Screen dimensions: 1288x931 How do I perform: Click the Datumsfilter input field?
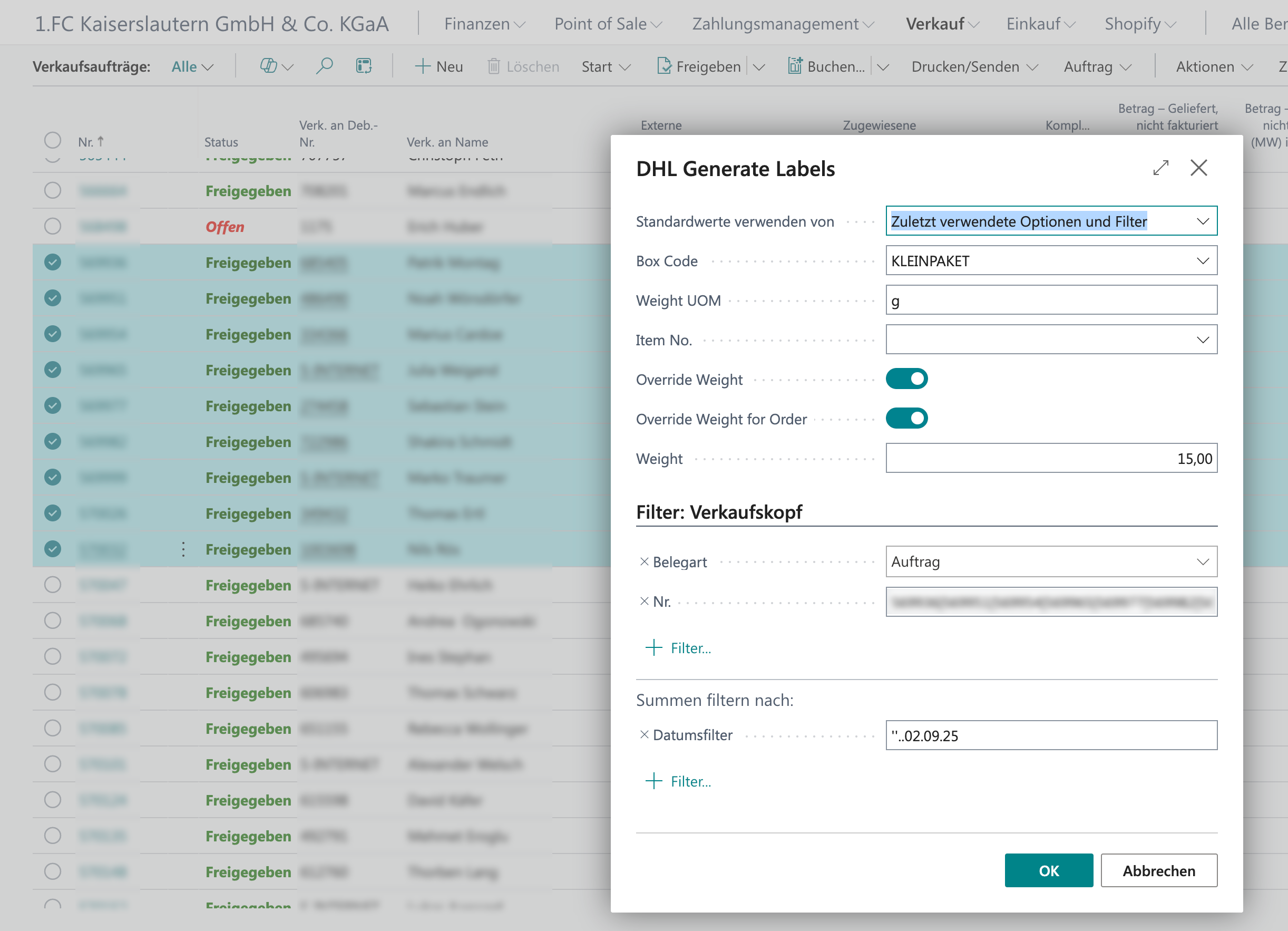(x=1051, y=735)
